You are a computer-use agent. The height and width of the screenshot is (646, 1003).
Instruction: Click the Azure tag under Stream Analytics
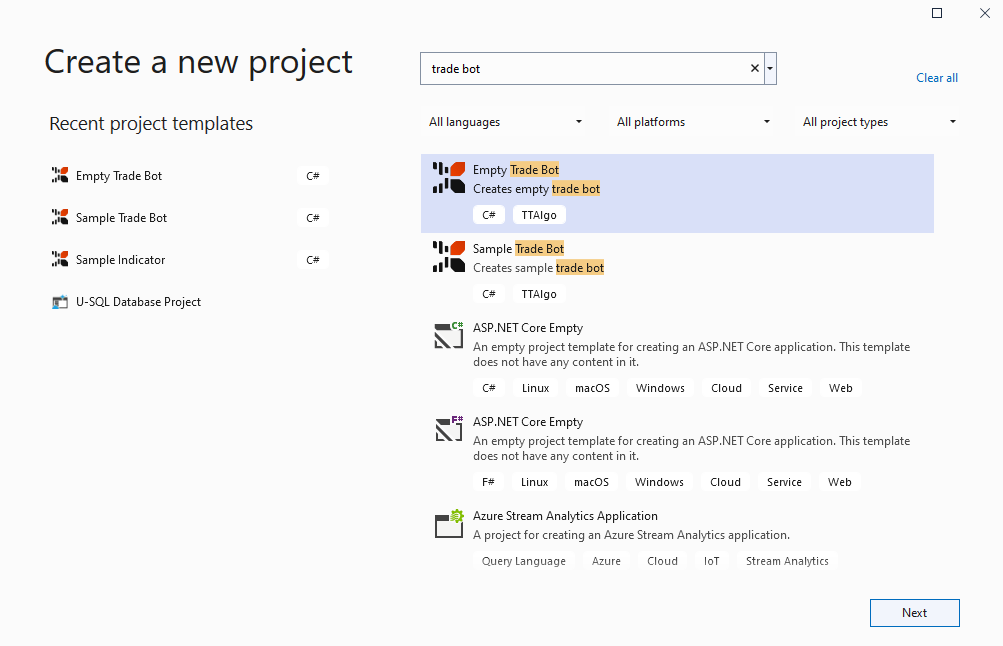(x=606, y=561)
